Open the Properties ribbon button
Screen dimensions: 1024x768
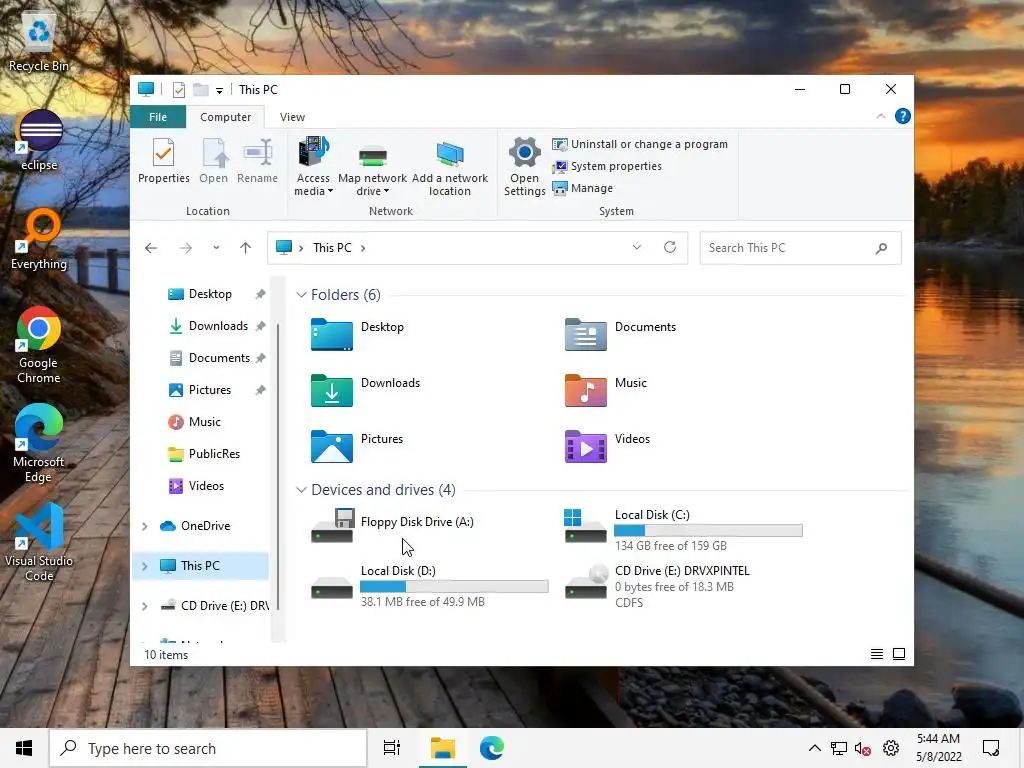click(163, 160)
